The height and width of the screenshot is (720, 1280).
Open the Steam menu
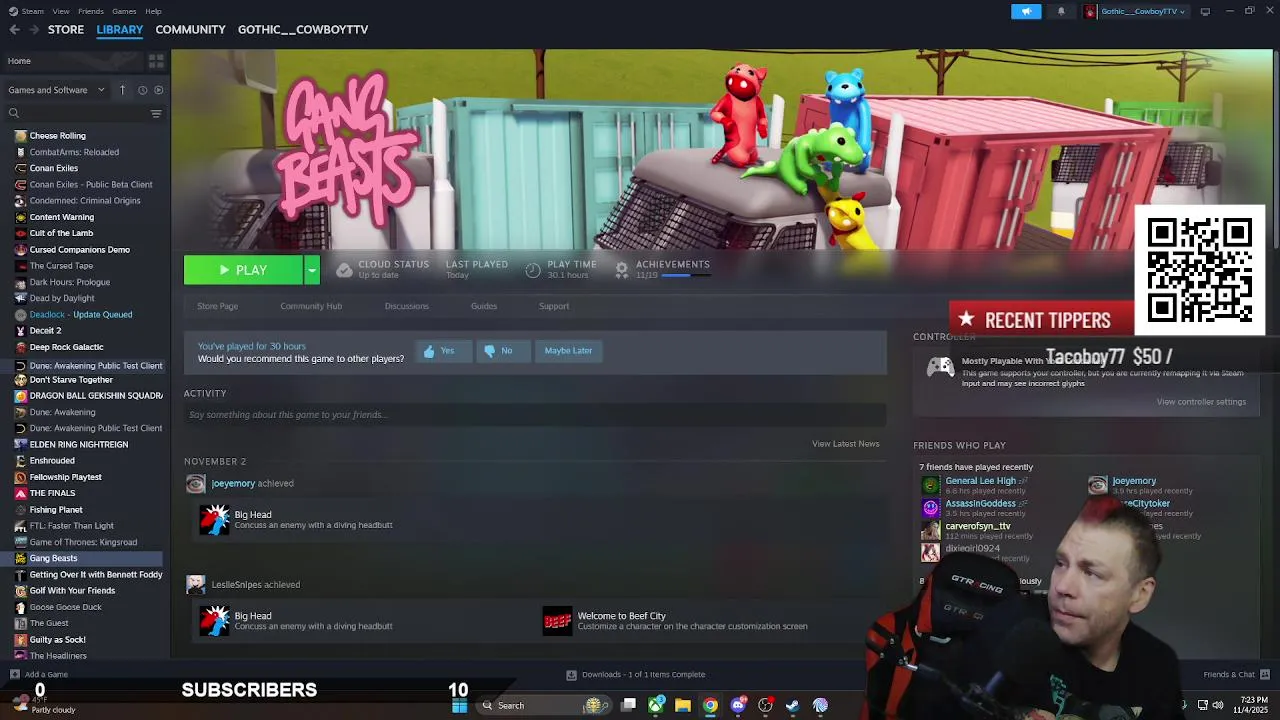click(x=32, y=11)
